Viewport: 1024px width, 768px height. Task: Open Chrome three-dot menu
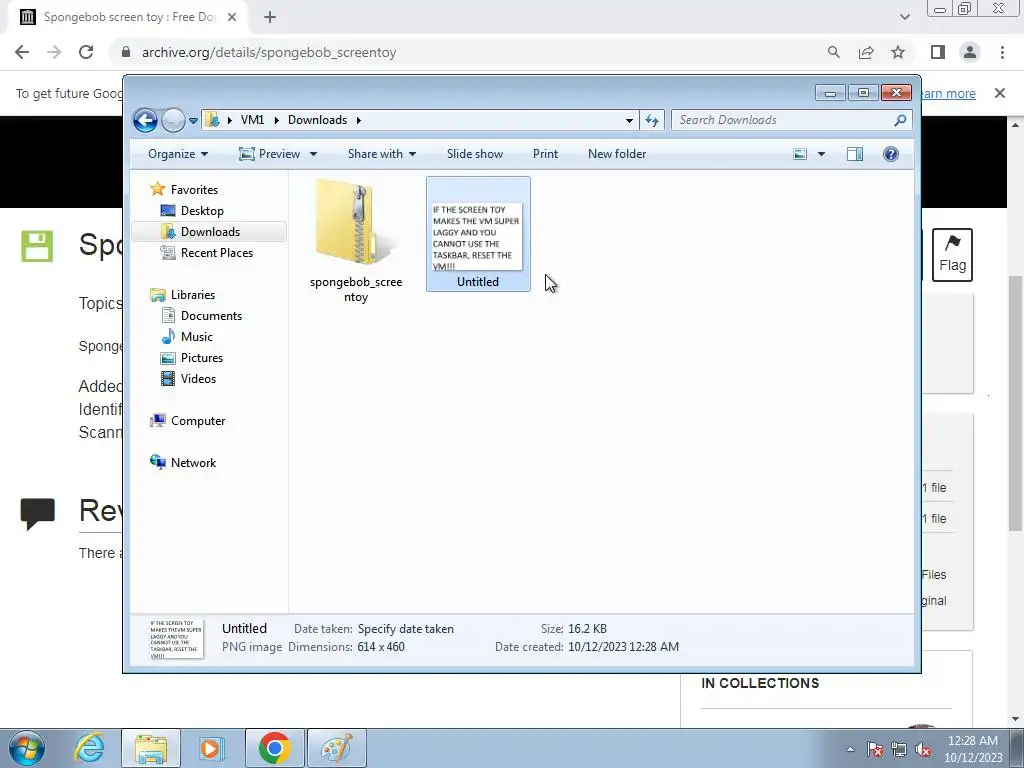click(x=1002, y=52)
